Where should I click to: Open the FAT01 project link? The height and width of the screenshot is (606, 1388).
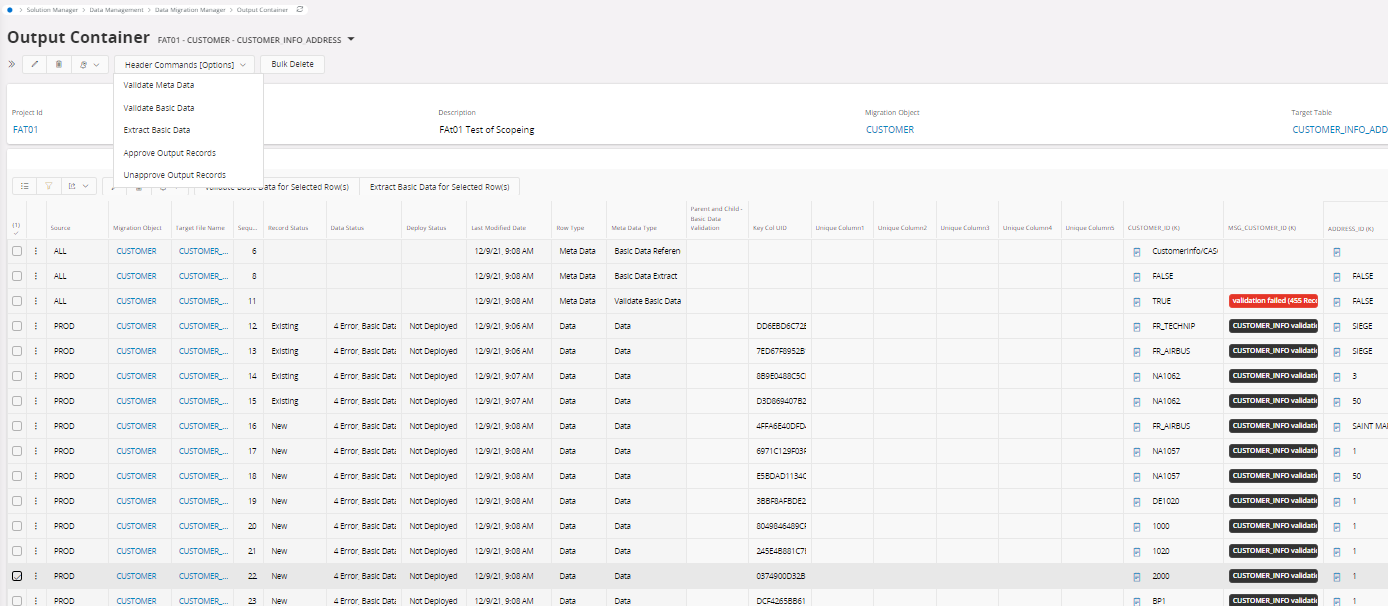click(25, 130)
